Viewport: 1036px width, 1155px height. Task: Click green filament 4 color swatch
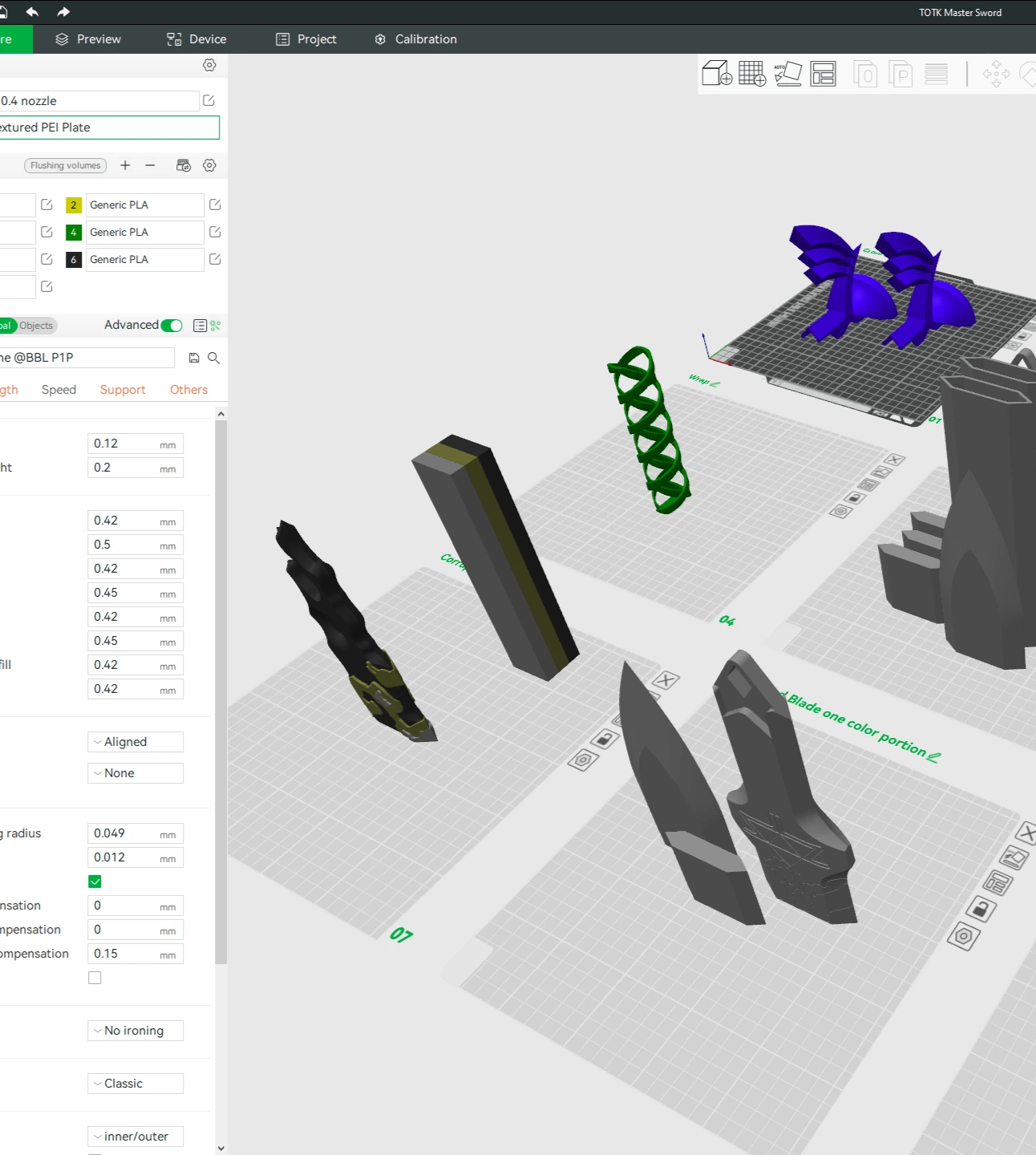[74, 232]
